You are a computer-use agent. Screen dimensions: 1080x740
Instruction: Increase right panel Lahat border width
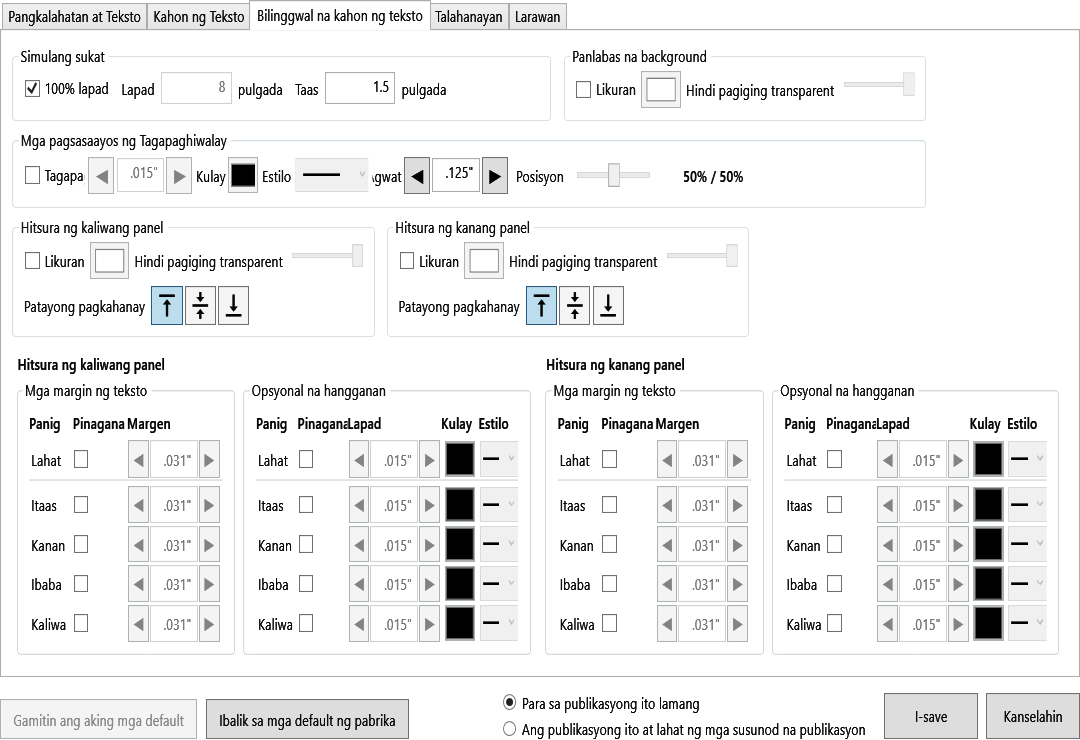pyautogui.click(x=957, y=460)
